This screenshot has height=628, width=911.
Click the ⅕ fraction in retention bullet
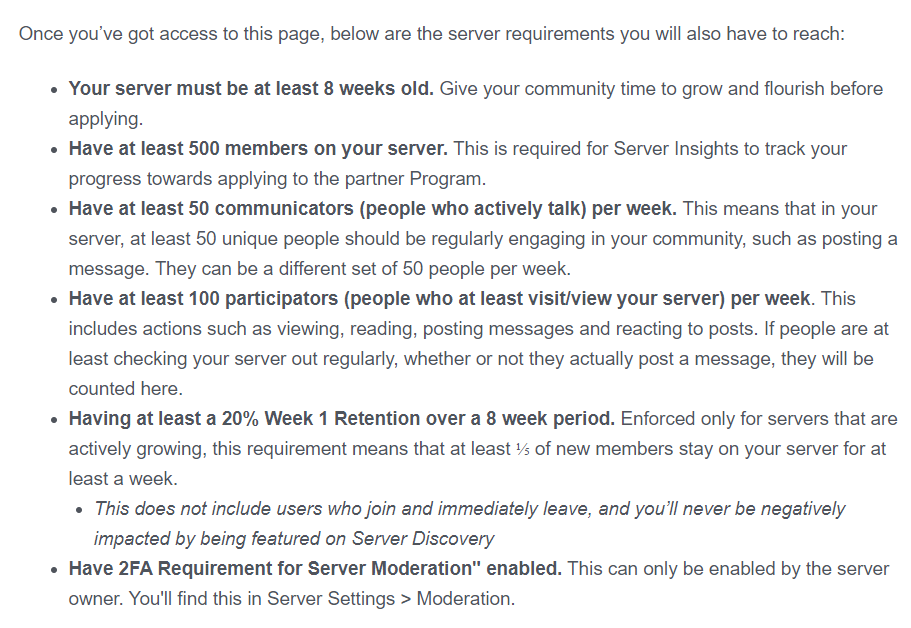(x=522, y=449)
